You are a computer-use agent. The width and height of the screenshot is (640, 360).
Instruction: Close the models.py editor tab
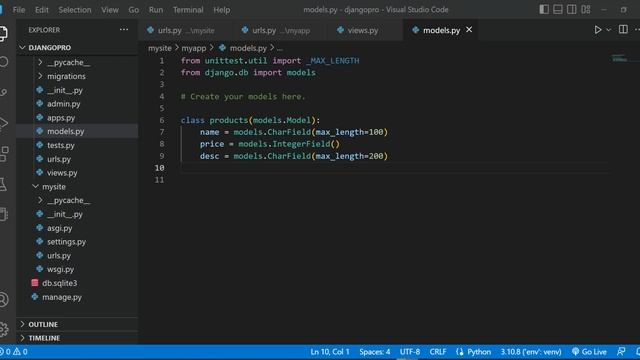[x=469, y=29]
